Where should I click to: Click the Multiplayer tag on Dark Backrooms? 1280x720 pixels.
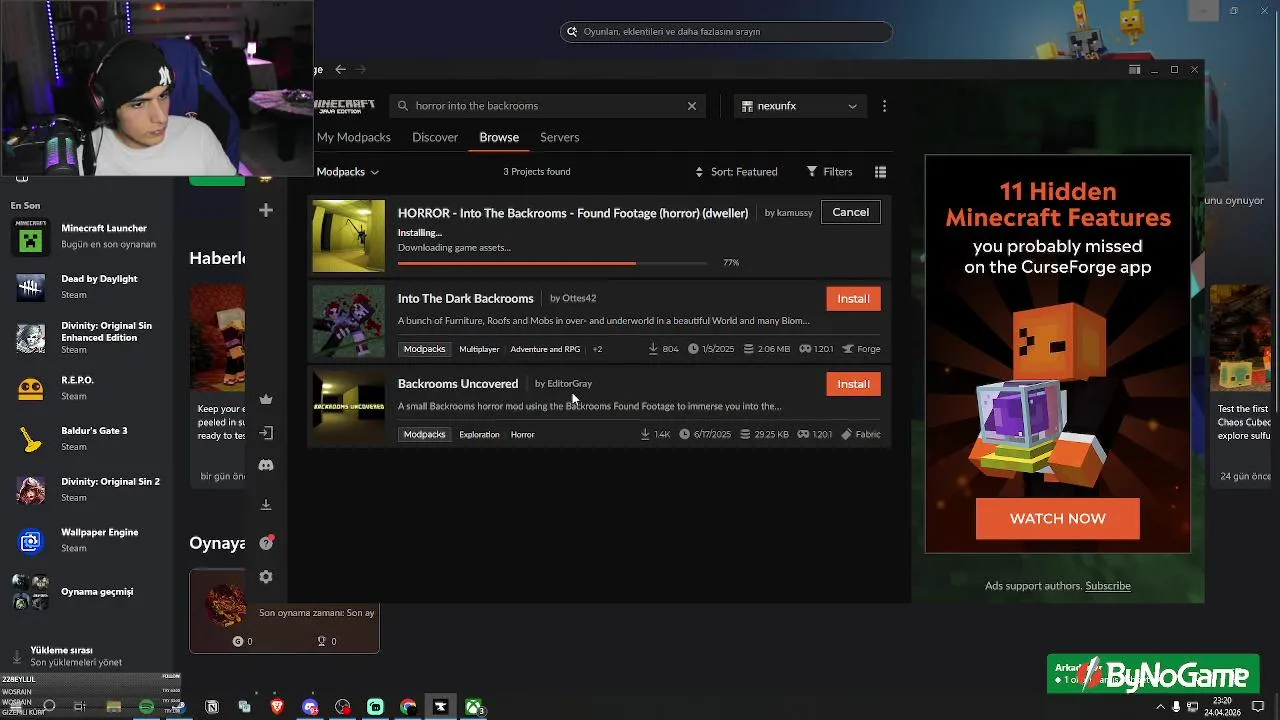(x=479, y=349)
